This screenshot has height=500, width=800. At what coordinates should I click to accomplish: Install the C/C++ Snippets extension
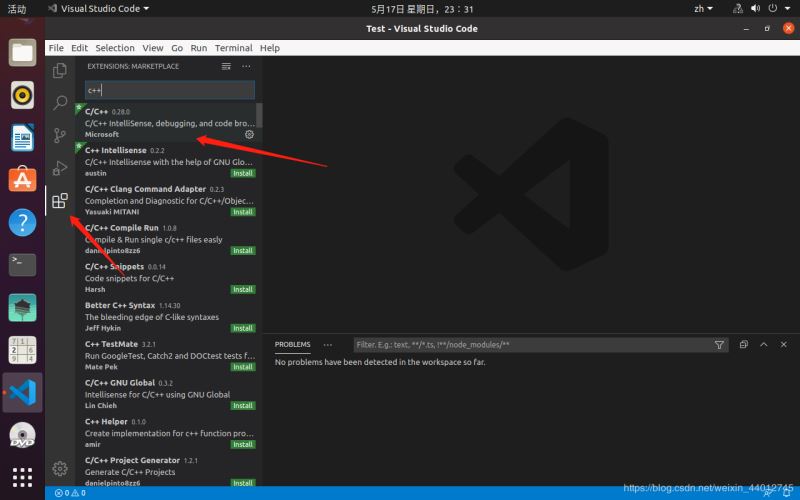coord(243,289)
